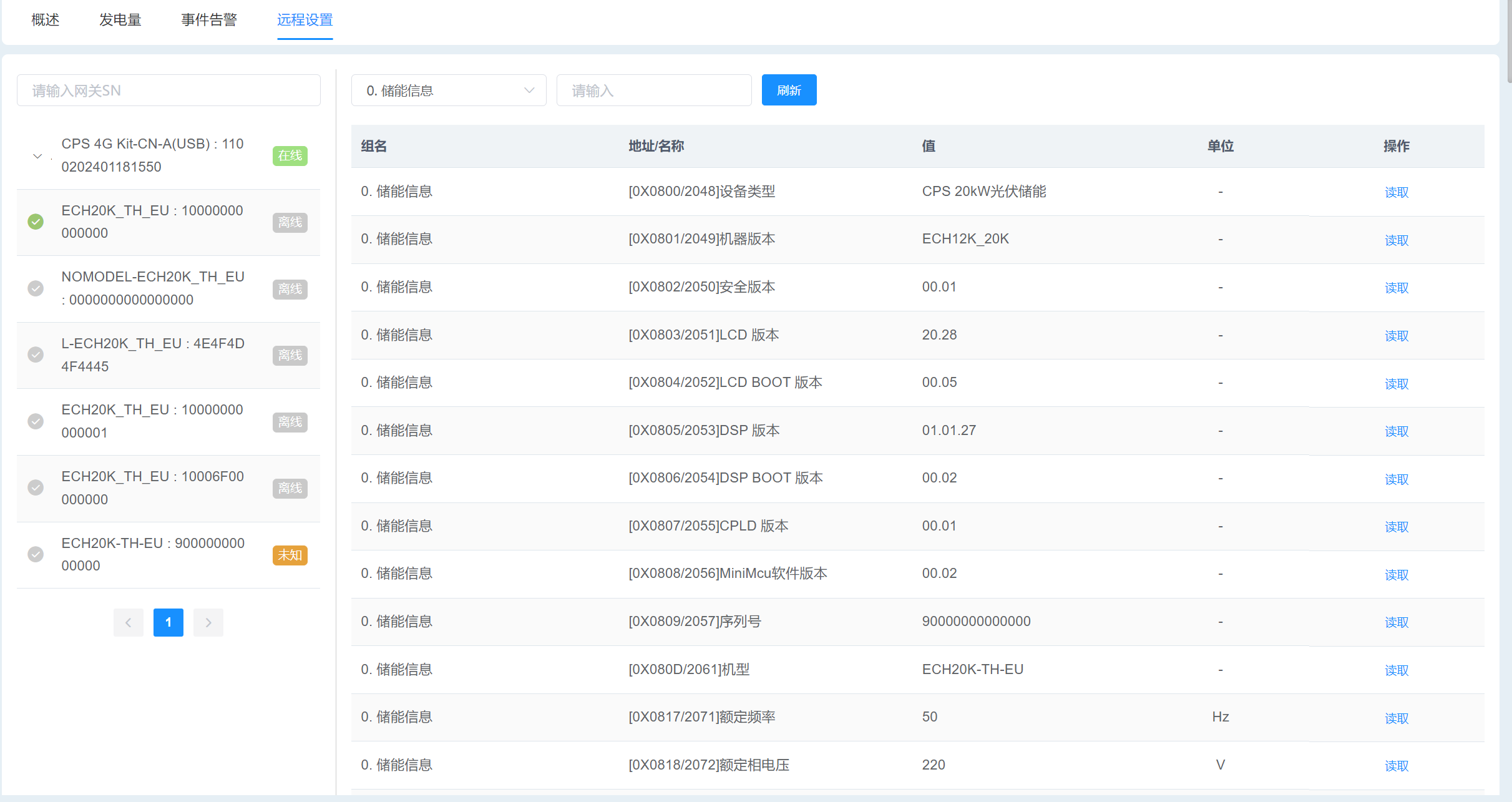The height and width of the screenshot is (802, 1512).
Task: Select the check circle for ECH20K-TH-EU 90000000000000
Action: [x=36, y=554]
